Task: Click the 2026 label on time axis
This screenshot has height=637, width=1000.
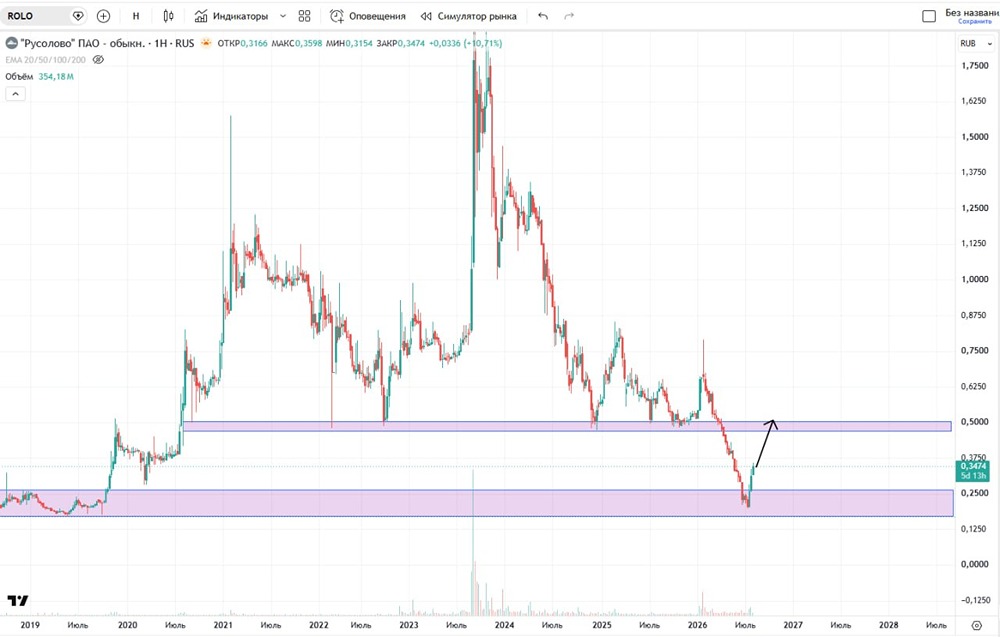Action: pyautogui.click(x=697, y=625)
